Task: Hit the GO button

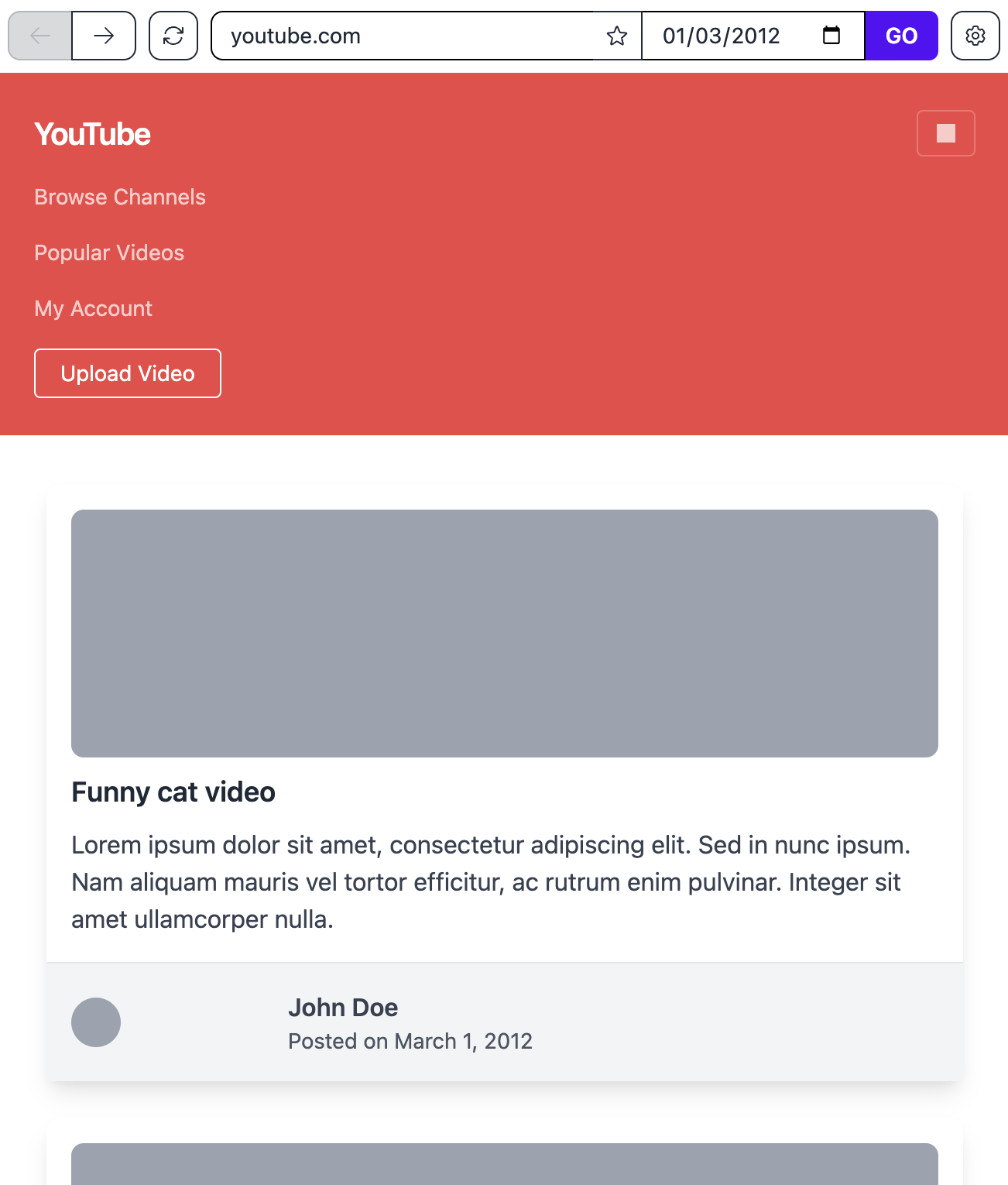Action: (901, 36)
